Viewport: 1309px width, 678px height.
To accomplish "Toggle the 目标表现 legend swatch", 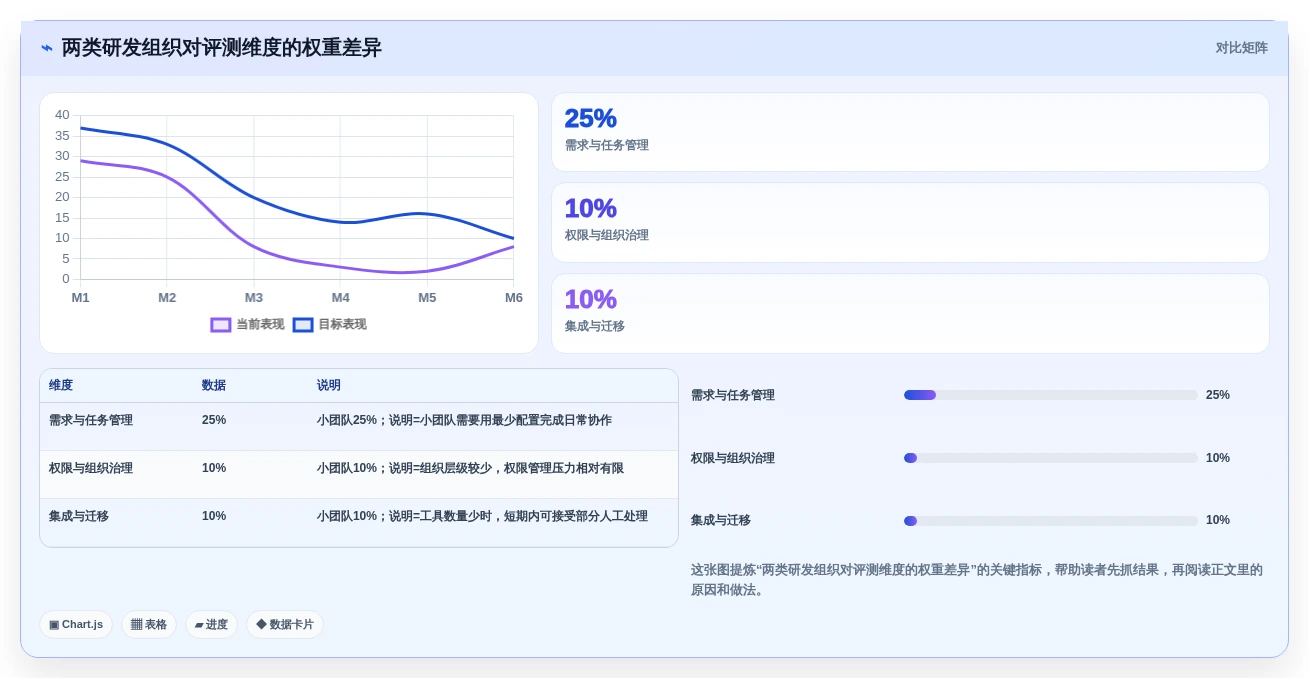I will click(x=303, y=325).
